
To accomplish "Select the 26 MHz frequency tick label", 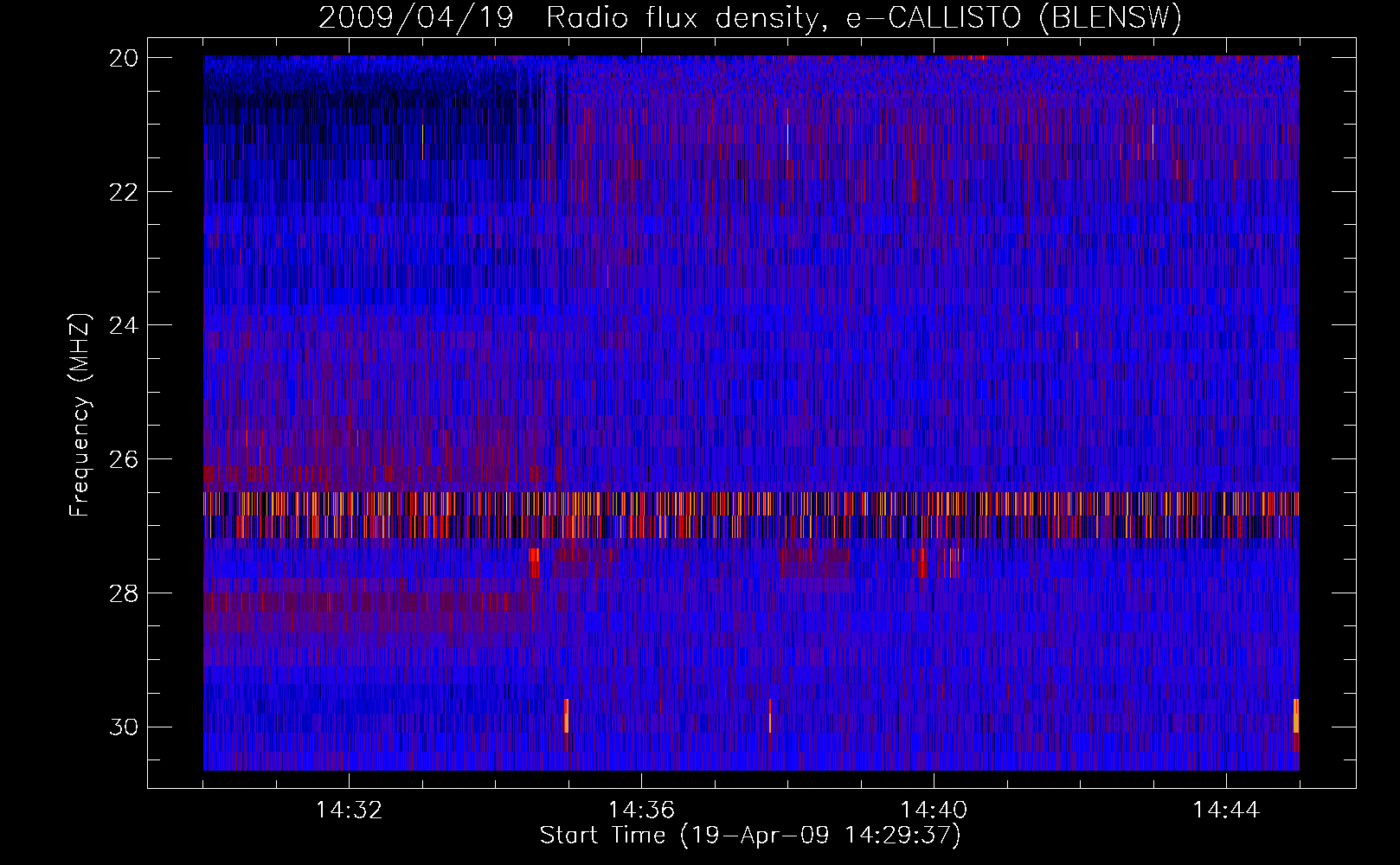I will click(124, 459).
